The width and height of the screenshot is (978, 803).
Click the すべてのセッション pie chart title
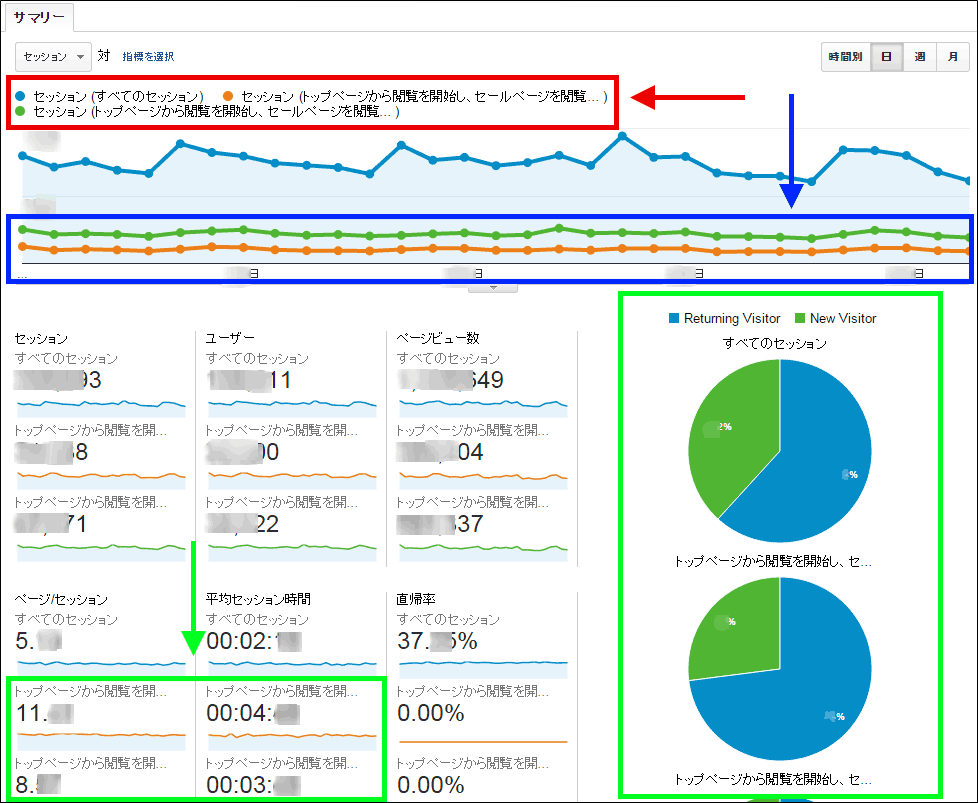775,343
